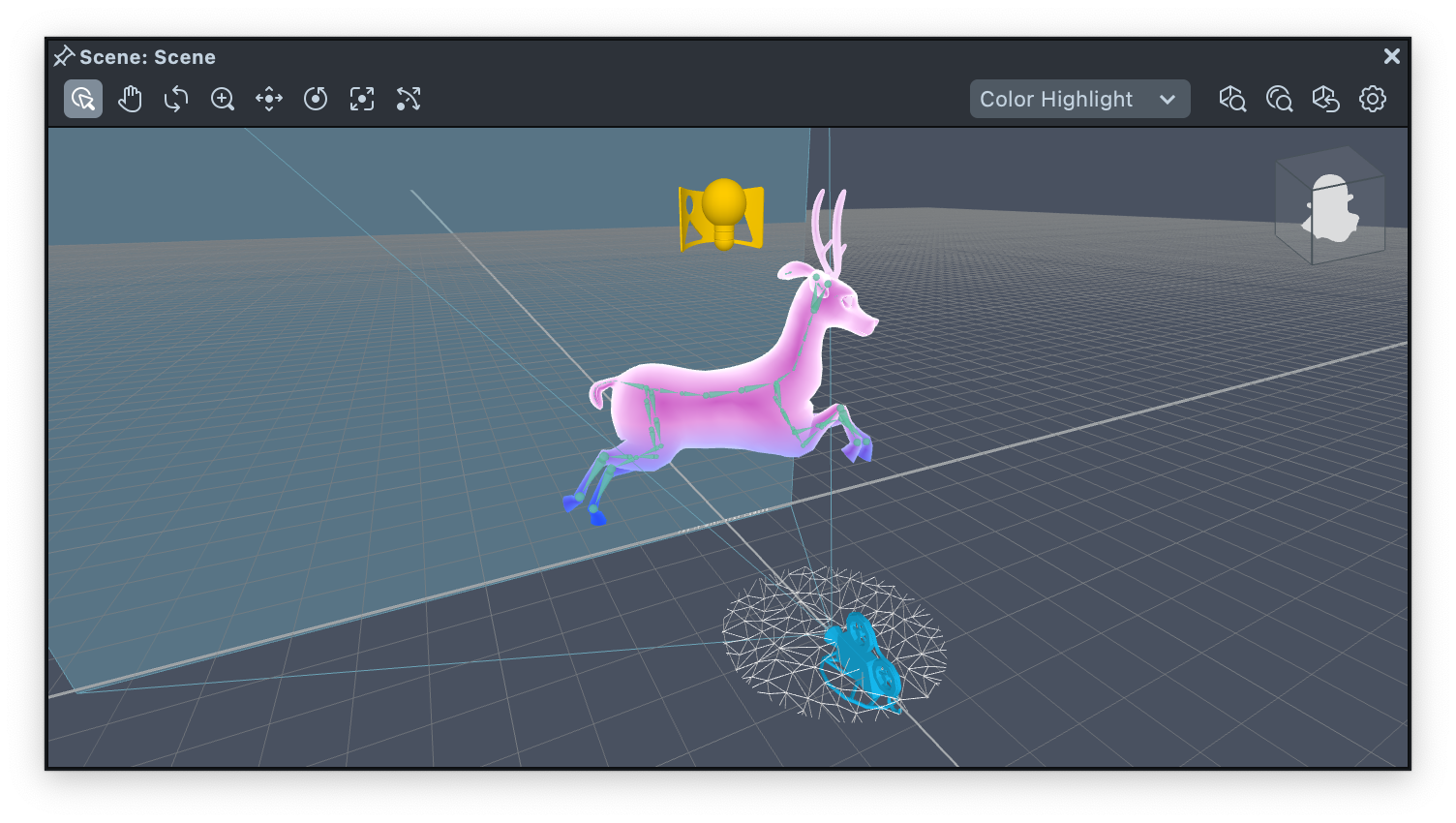Image resolution: width=1456 pixels, height=823 pixels.
Task: Select the yellow light bulb object
Action: pyautogui.click(x=723, y=213)
